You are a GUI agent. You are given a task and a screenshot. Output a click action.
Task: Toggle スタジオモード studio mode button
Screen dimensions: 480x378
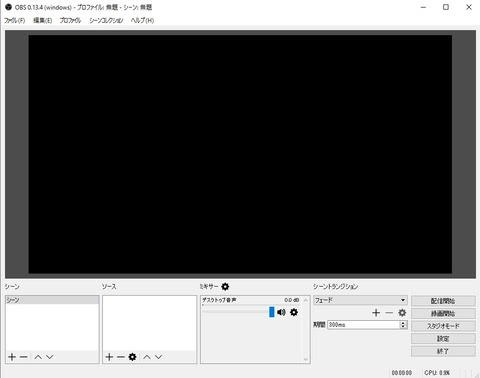[443, 326]
